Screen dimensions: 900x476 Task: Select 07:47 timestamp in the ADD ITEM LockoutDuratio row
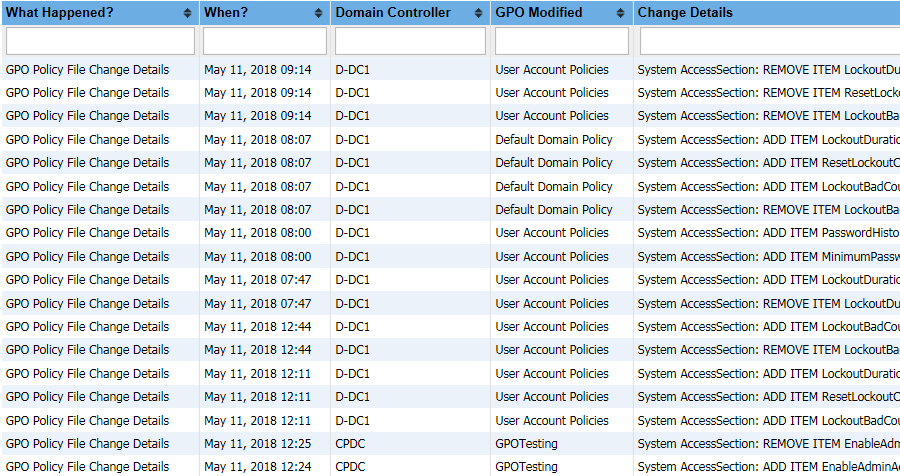tap(258, 280)
